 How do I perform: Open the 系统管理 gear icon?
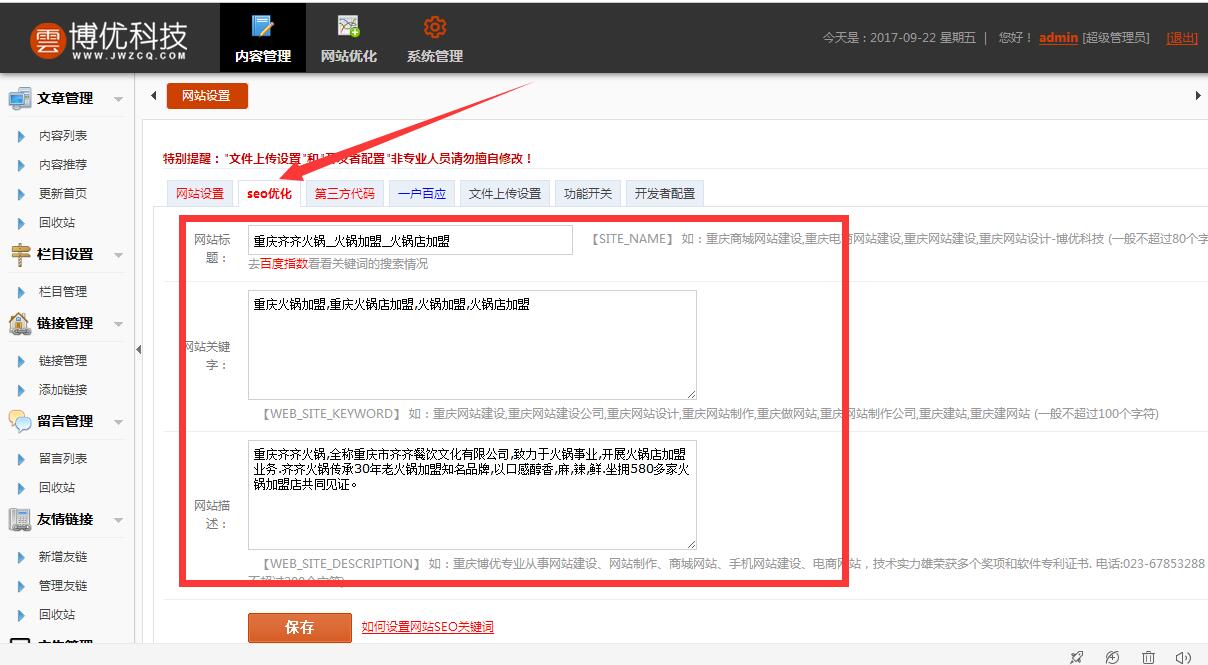pos(435,27)
